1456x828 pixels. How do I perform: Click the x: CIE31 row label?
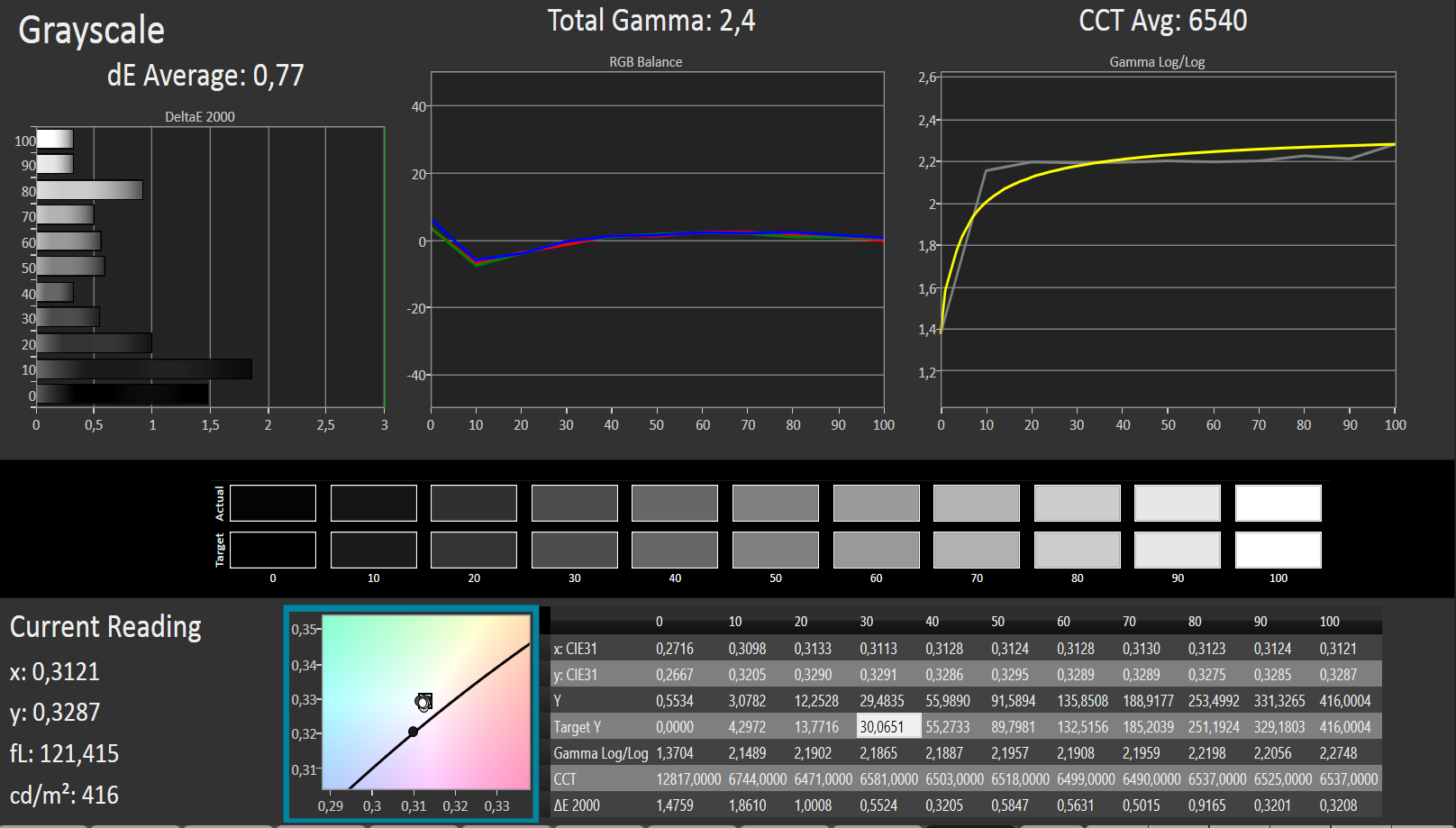[575, 649]
